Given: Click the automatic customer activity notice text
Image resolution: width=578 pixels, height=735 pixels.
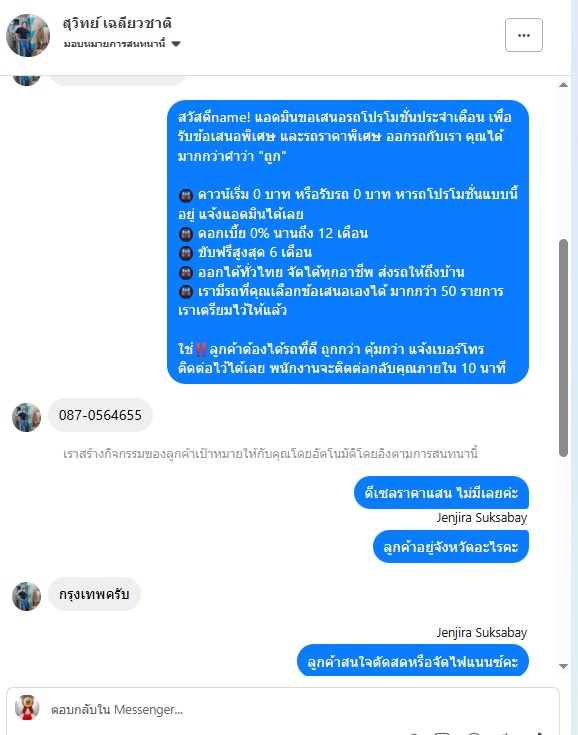Looking at the screenshot, I should [270, 454].
